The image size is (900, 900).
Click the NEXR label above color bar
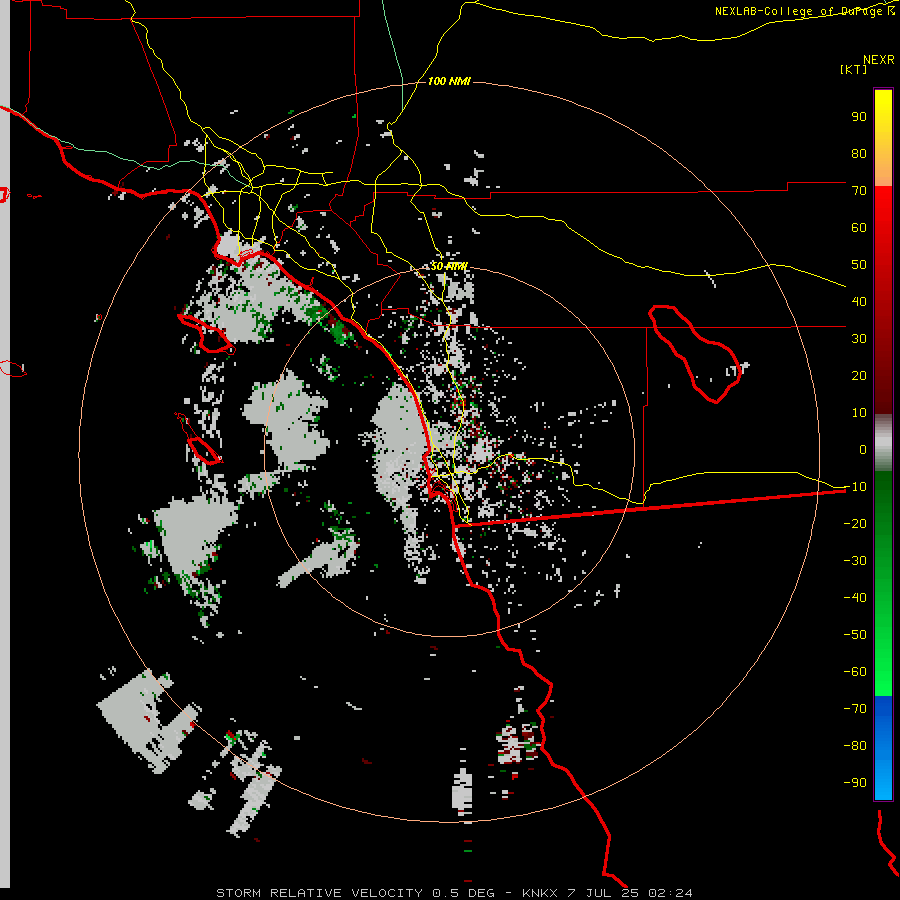click(878, 59)
